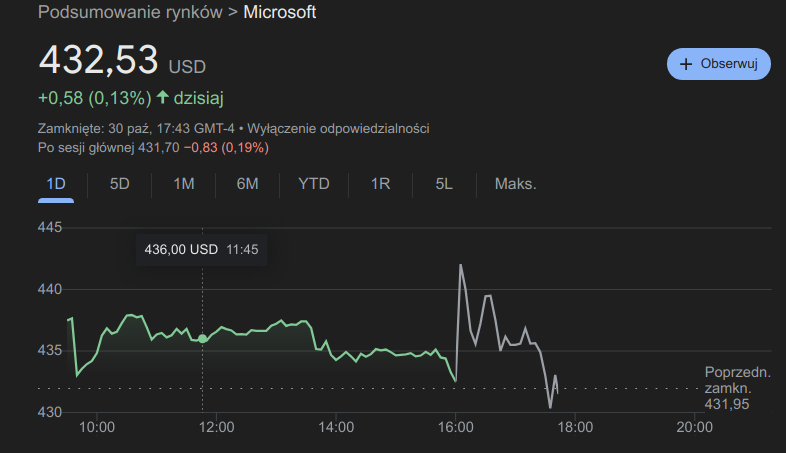Image resolution: width=786 pixels, height=453 pixels.
Task: Switch to the 6M range tab
Action: point(247,184)
